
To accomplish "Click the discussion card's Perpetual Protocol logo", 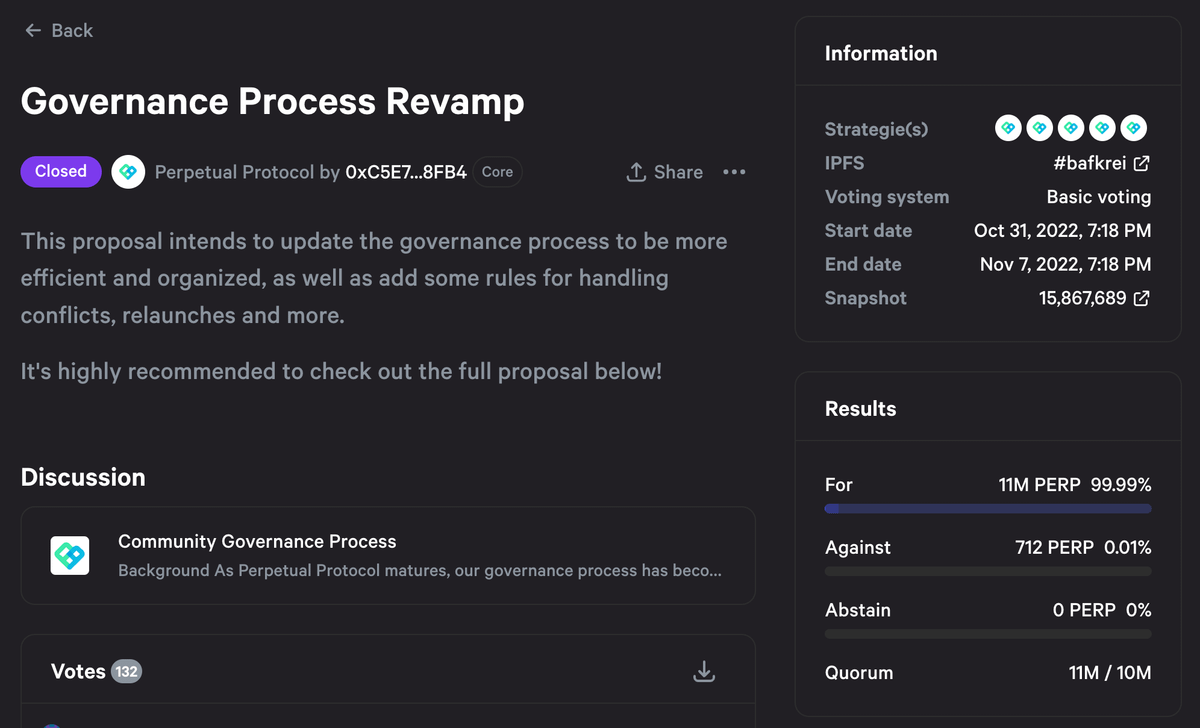I will [x=70, y=555].
